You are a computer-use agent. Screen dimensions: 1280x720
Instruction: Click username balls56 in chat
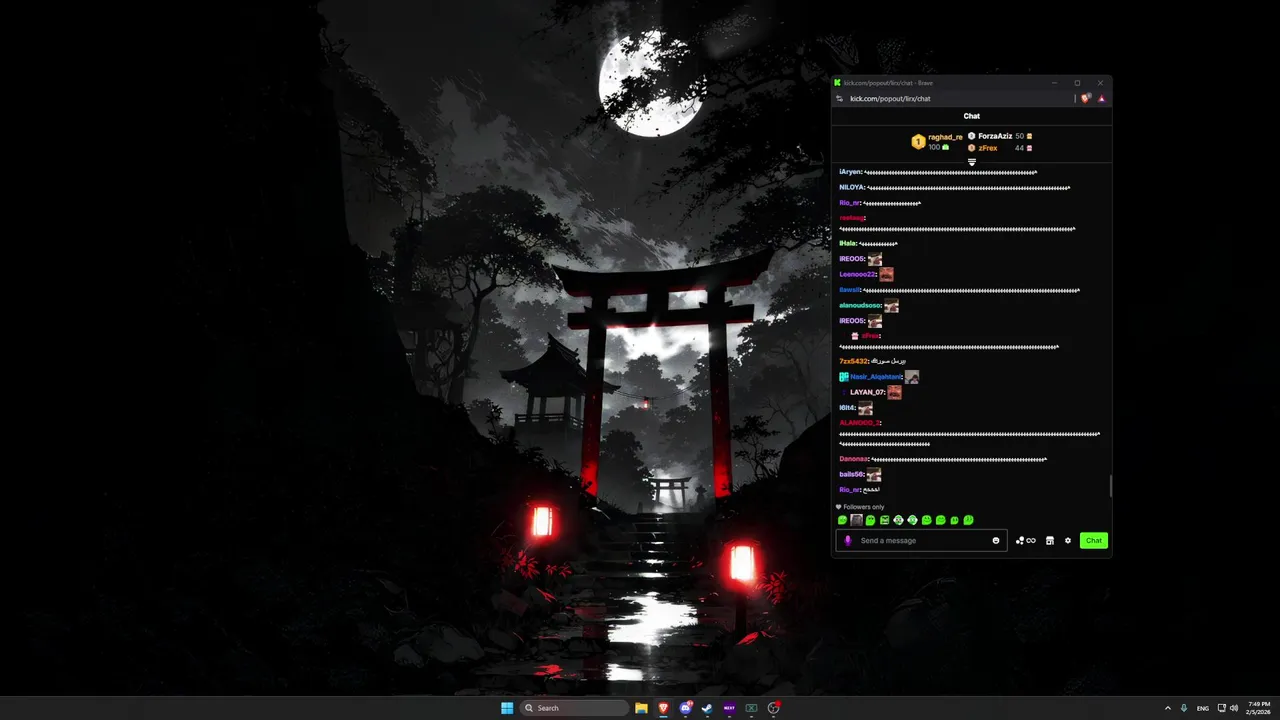click(x=851, y=475)
